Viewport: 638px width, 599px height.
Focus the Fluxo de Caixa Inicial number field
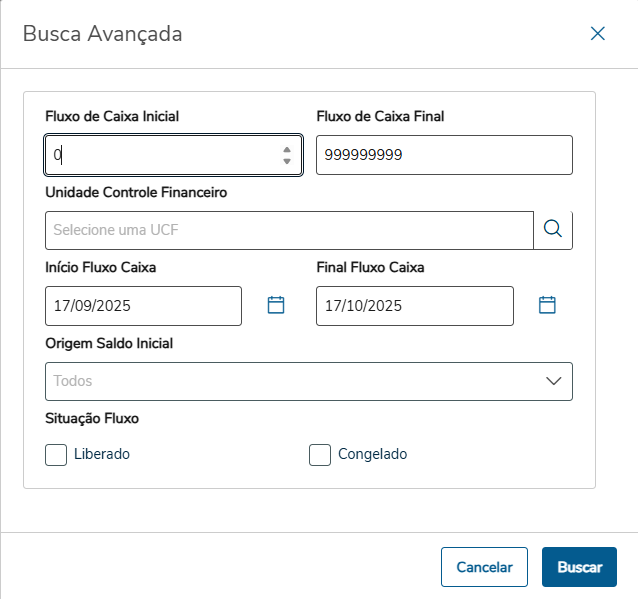[160, 155]
